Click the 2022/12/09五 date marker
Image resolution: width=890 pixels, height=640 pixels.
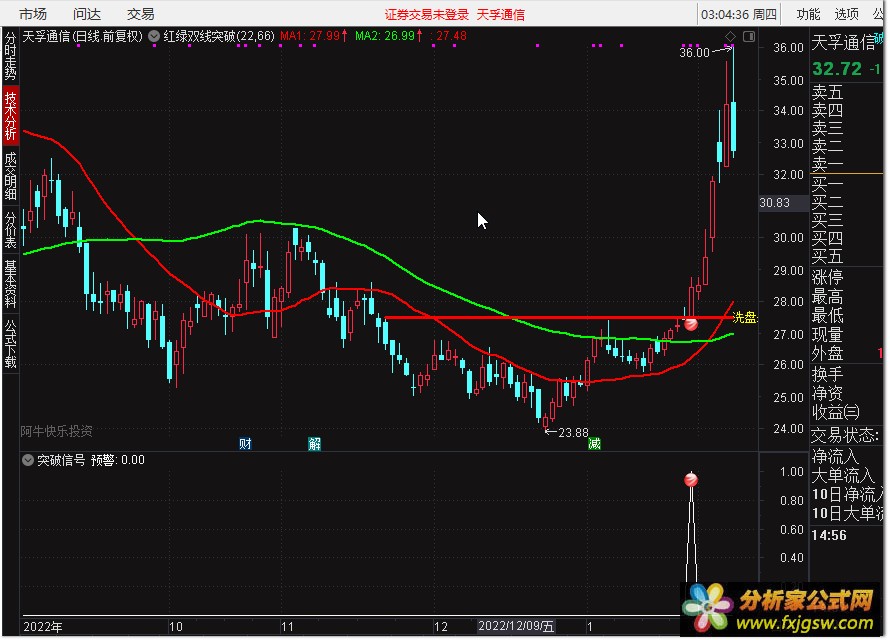pyautogui.click(x=516, y=626)
